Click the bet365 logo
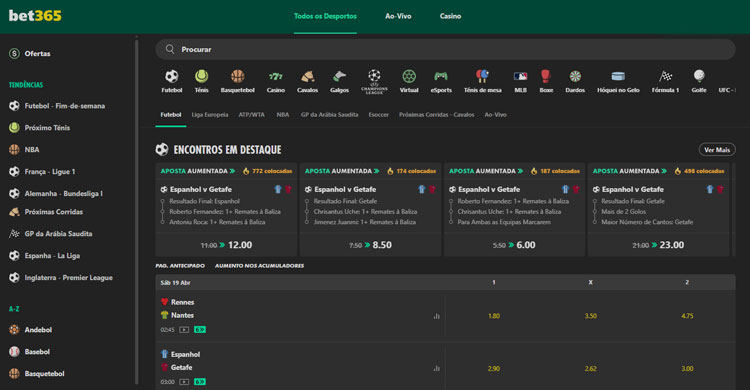 click(35, 16)
